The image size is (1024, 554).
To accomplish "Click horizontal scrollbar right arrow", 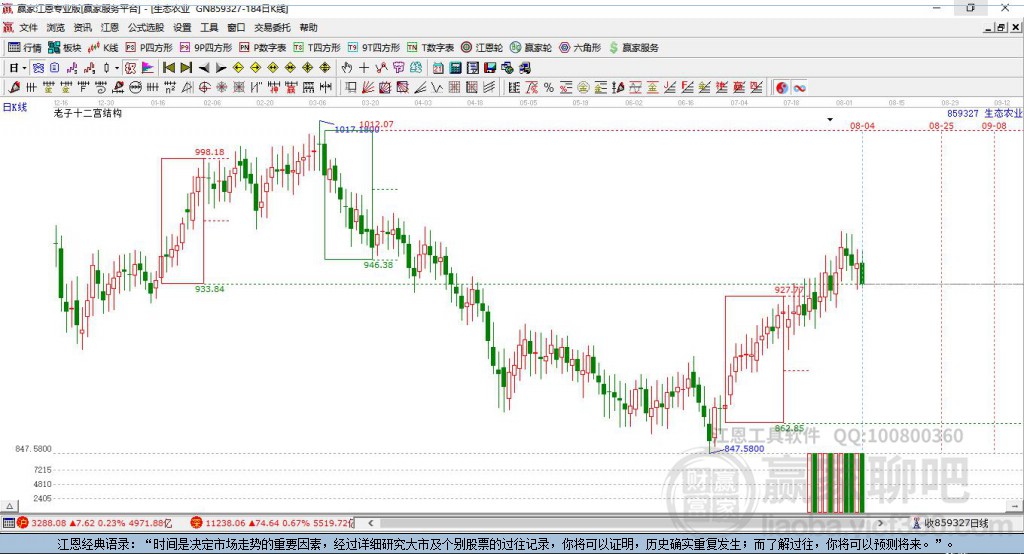I will tap(880, 523).
